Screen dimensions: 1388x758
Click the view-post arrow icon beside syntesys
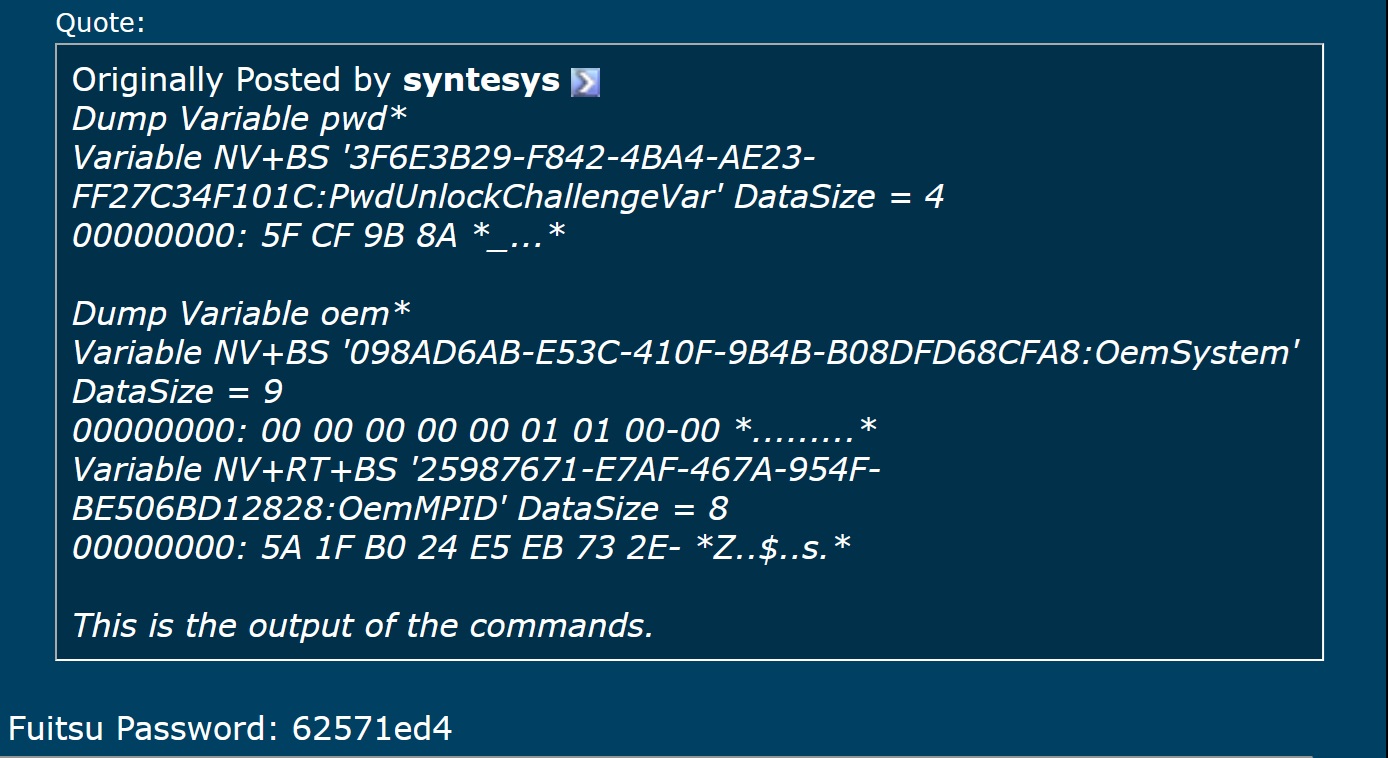[x=585, y=82]
